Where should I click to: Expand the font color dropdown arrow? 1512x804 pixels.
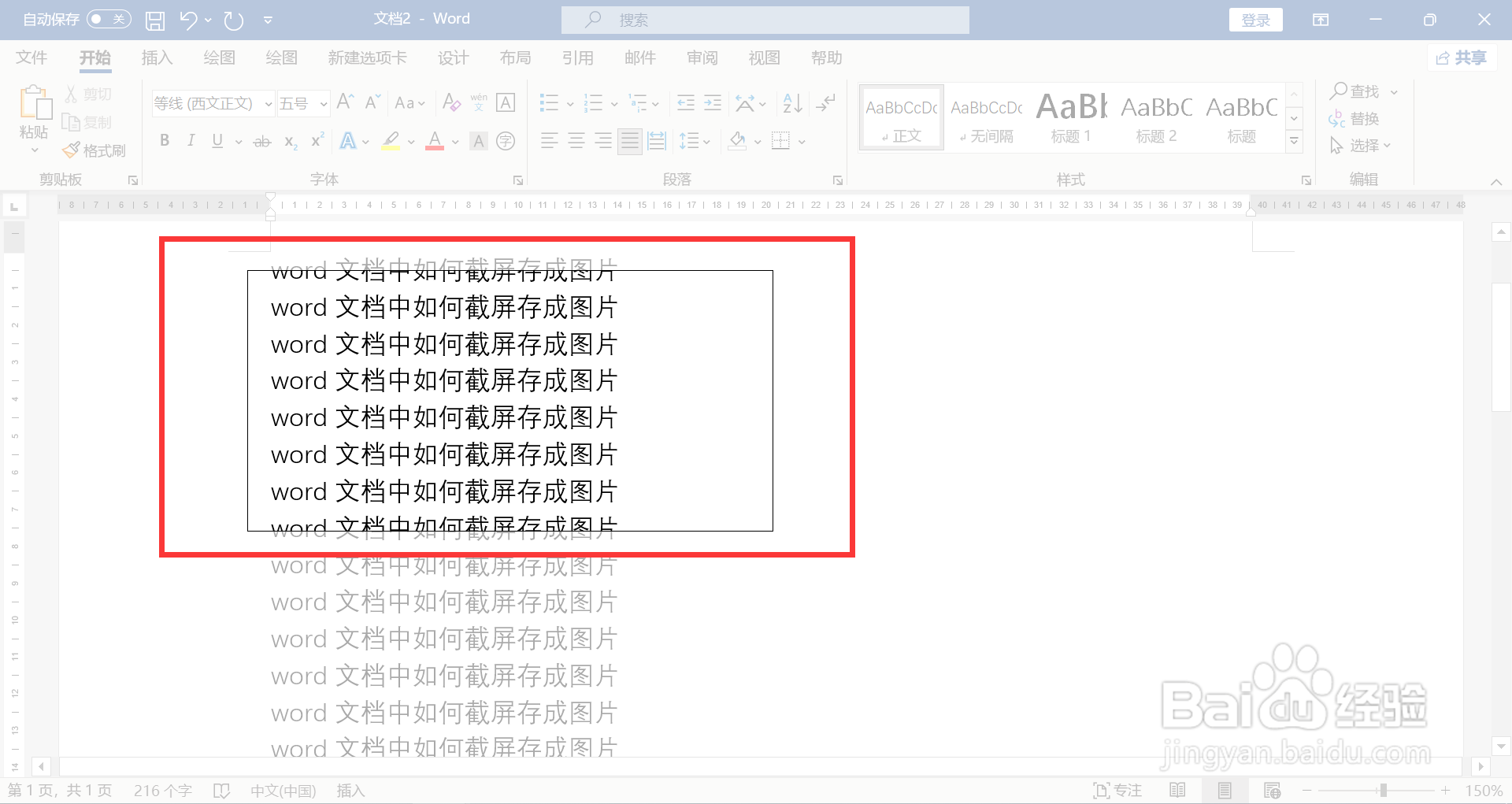click(454, 140)
